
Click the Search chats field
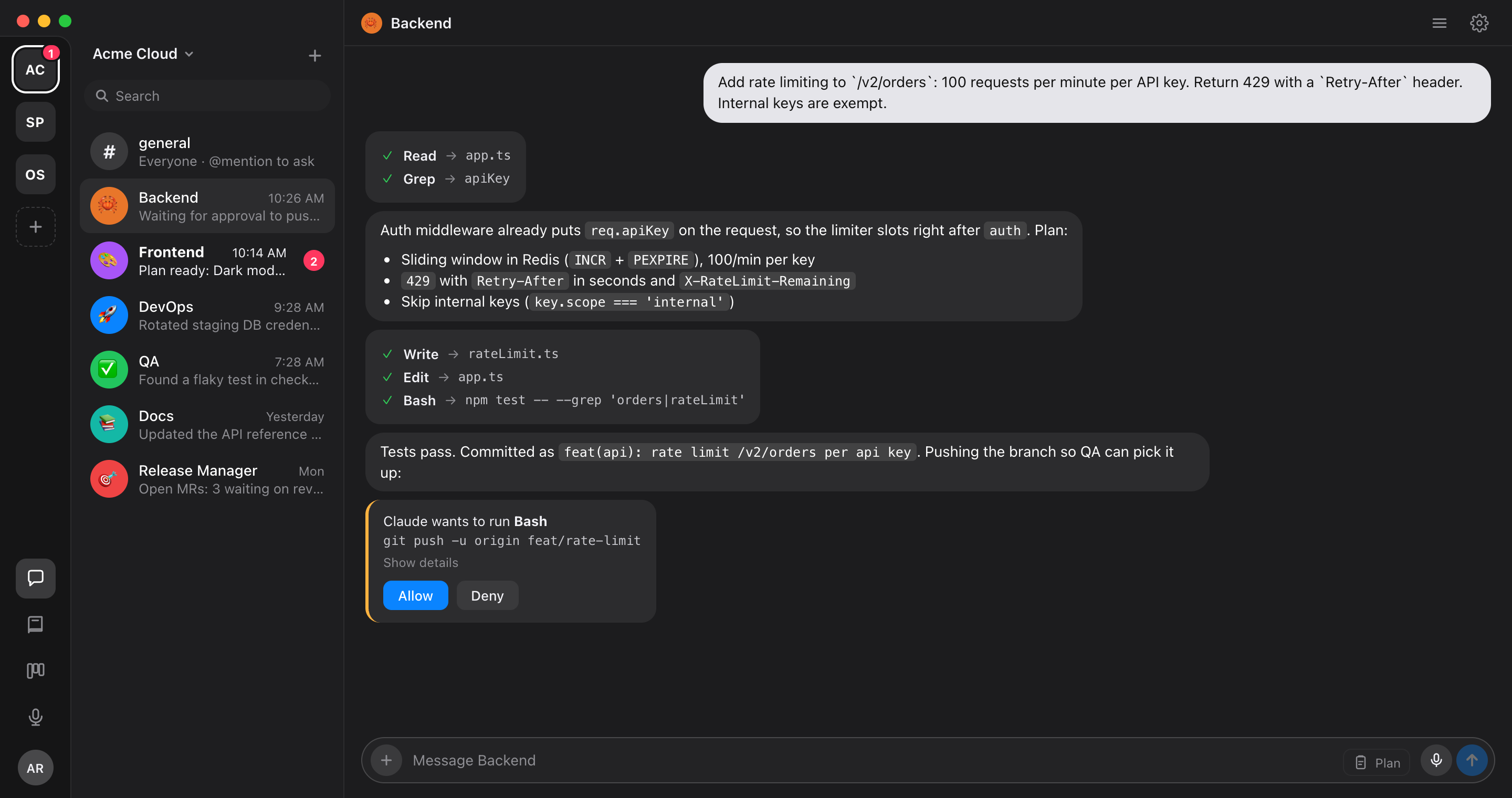[x=207, y=96]
